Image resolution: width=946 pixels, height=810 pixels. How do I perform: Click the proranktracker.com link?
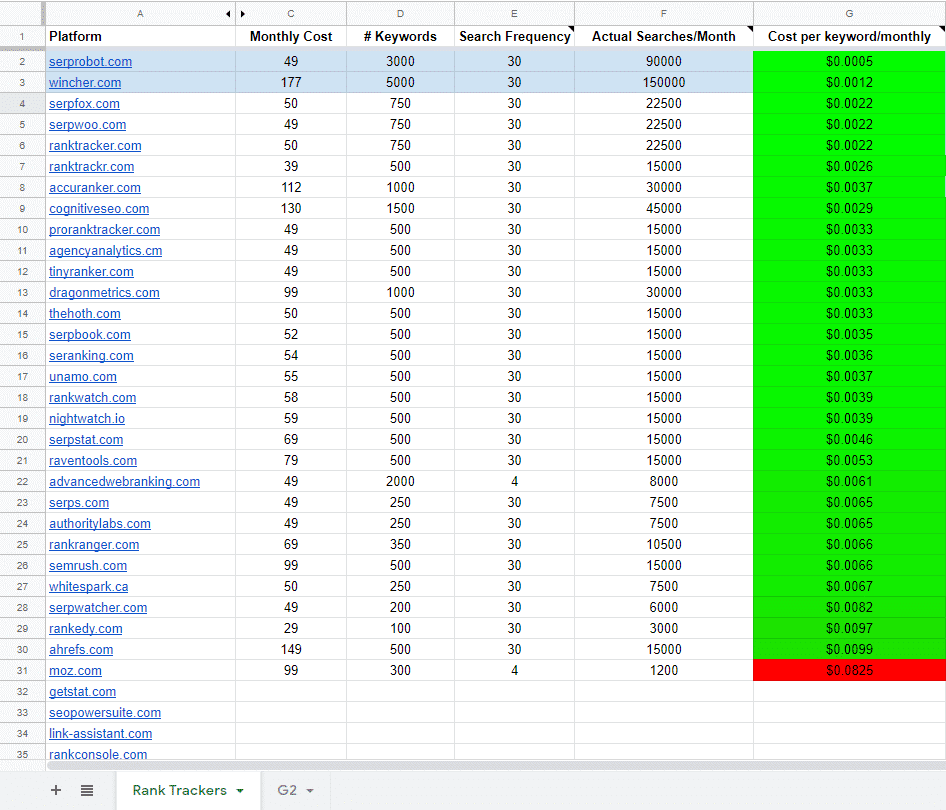point(104,230)
